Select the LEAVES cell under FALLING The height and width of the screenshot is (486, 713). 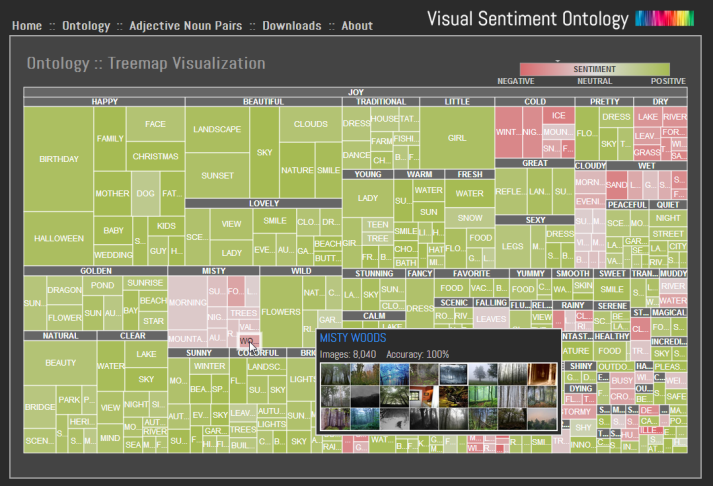coord(491,319)
